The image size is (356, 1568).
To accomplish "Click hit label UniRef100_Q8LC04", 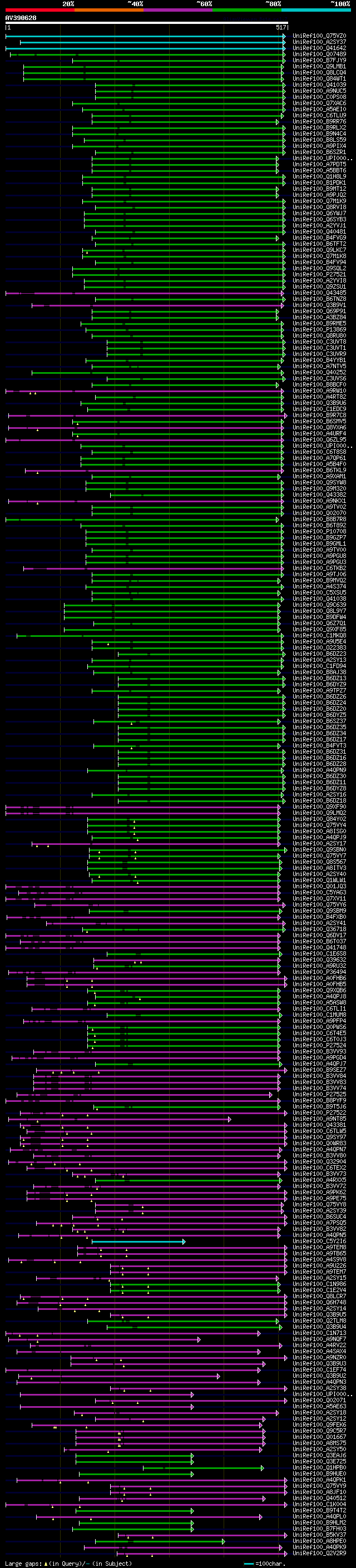I will [319, 72].
